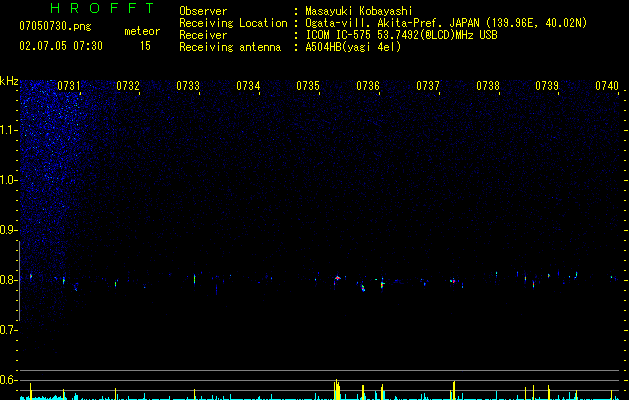Click the 0.8 kHz axis label
The height and width of the screenshot is (400, 629).
pyautogui.click(x=9, y=280)
